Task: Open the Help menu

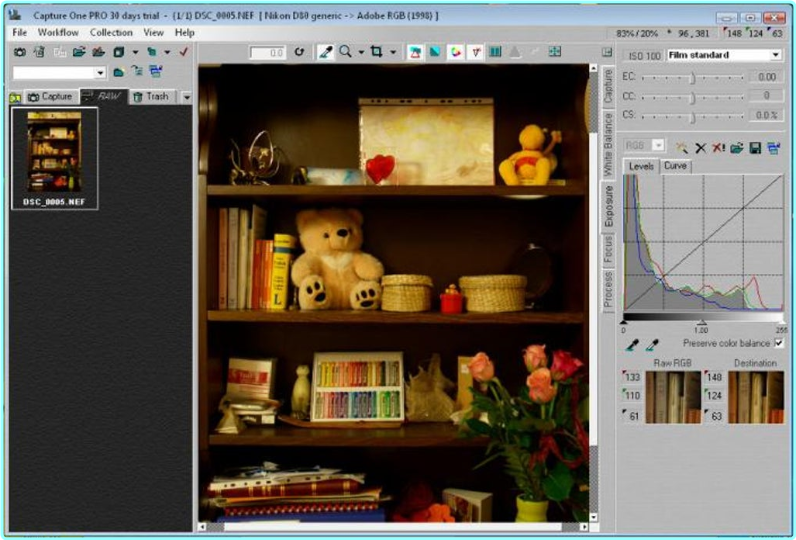Action: pos(185,32)
